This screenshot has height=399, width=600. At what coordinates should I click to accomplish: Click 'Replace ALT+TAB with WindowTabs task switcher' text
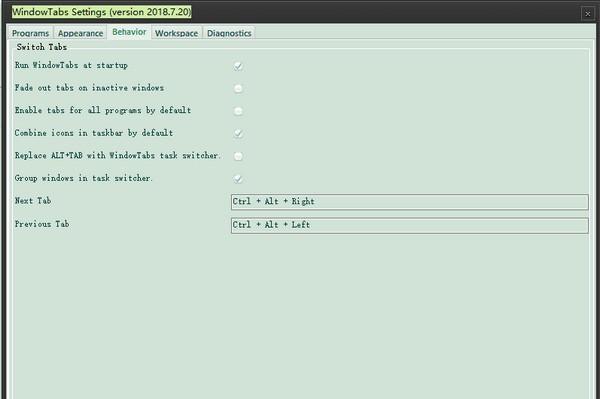[x=117, y=156]
